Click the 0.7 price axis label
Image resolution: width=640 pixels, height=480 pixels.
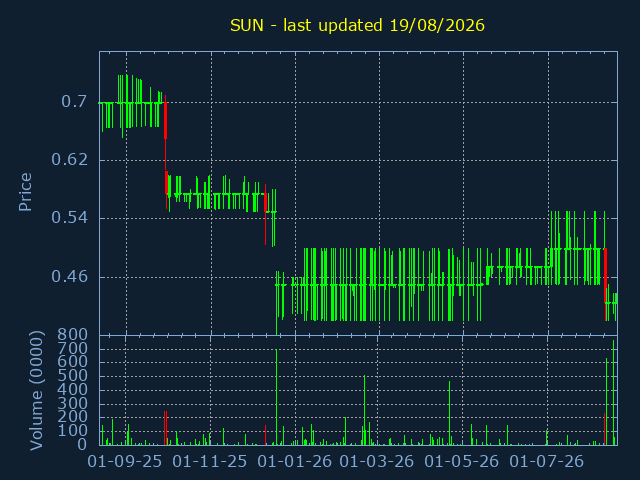74,102
